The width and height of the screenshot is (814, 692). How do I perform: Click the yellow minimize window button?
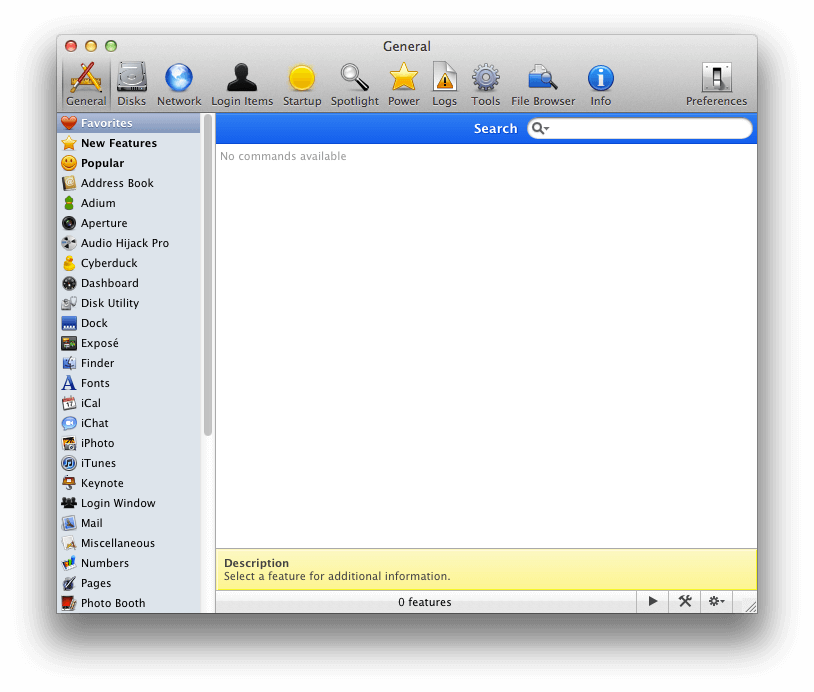(x=91, y=46)
